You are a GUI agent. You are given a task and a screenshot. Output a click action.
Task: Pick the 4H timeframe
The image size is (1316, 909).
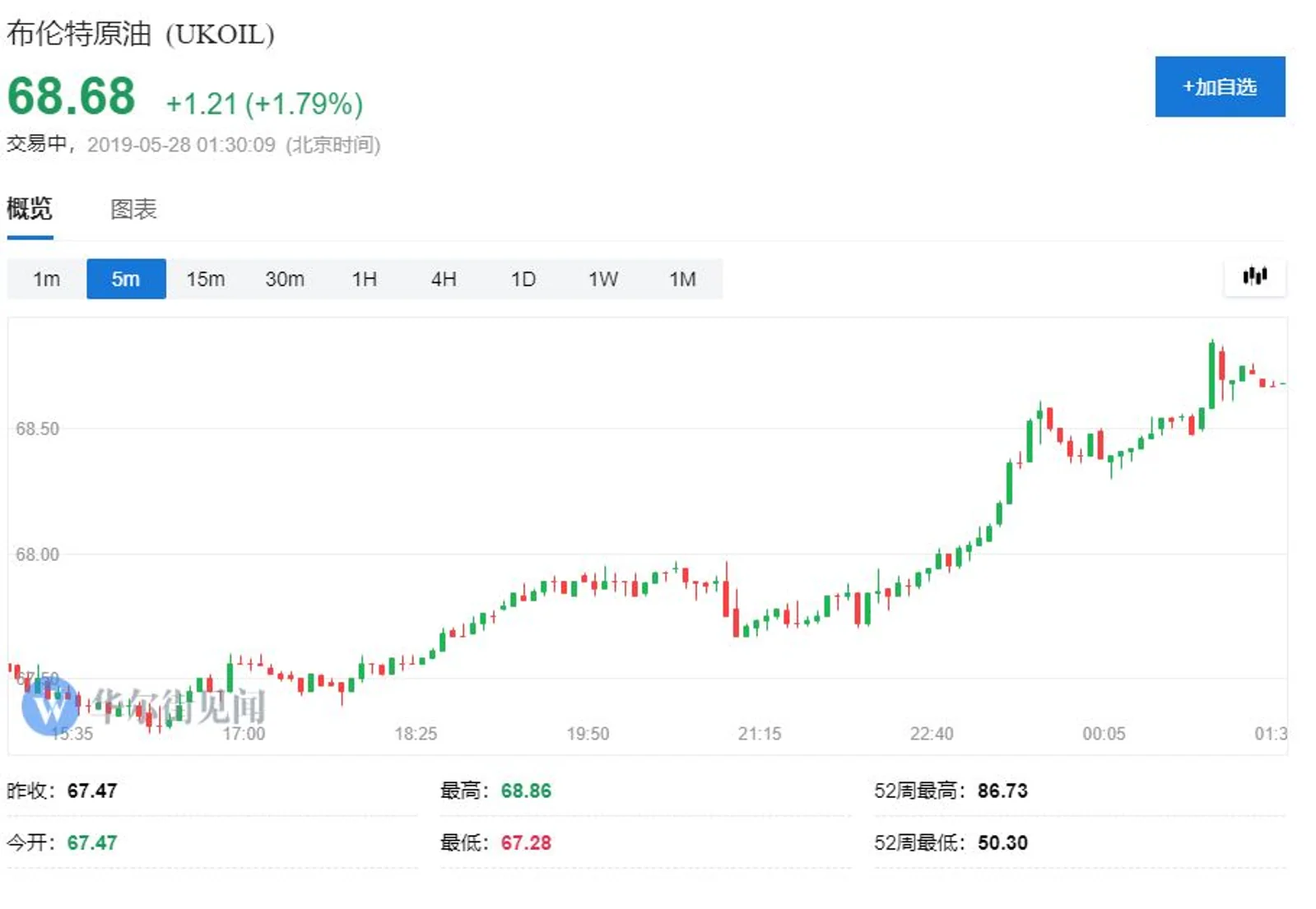pos(444,279)
